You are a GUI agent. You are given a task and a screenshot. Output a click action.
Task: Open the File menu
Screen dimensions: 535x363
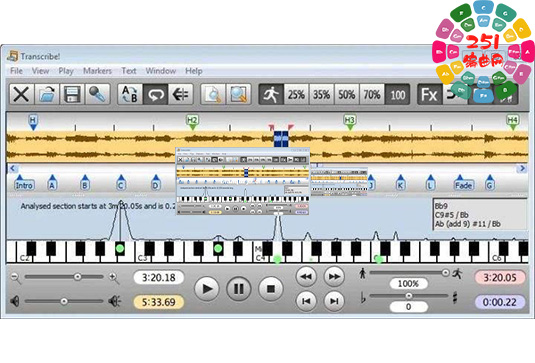click(16, 71)
